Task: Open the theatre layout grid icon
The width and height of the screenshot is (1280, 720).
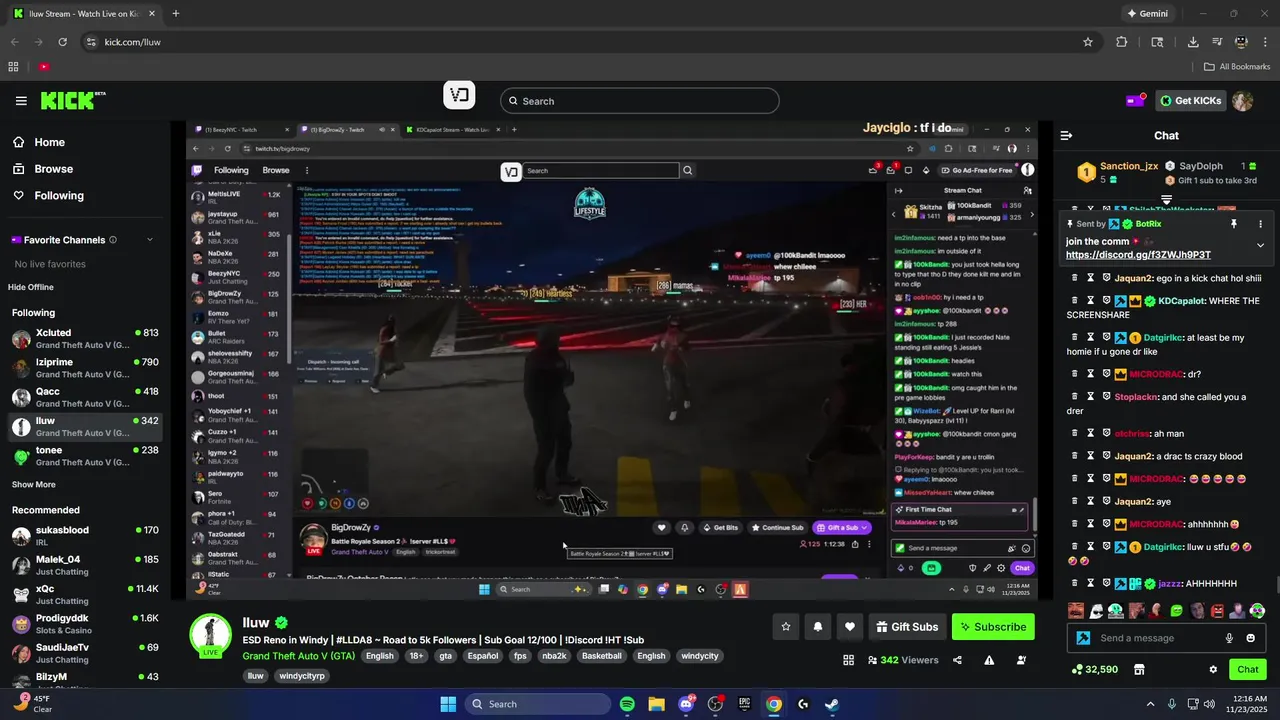Action: (849, 660)
